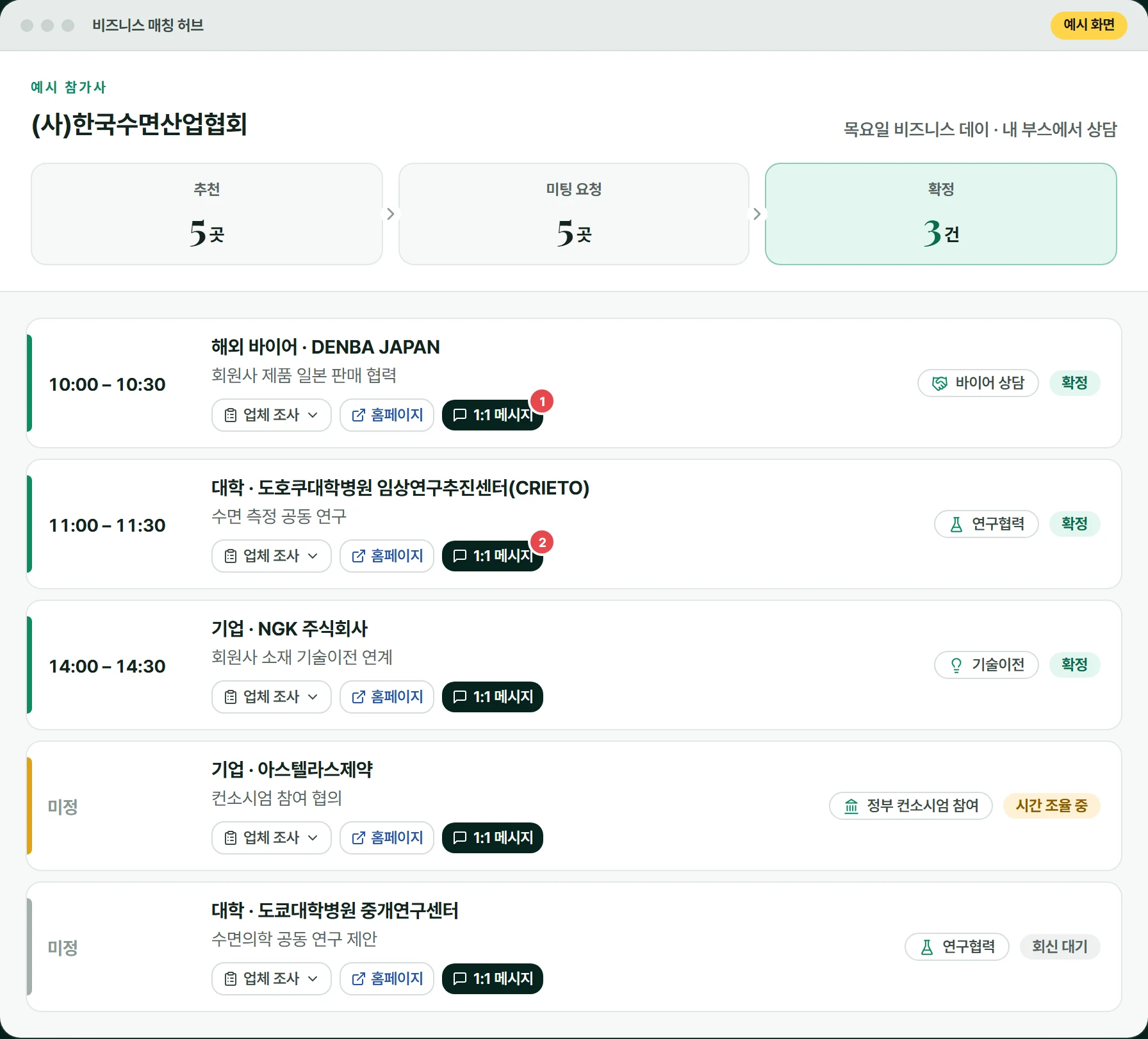Click the 바이어 상담 handshake tag
Image resolution: width=1148 pixels, height=1039 pixels.
pos(978,383)
